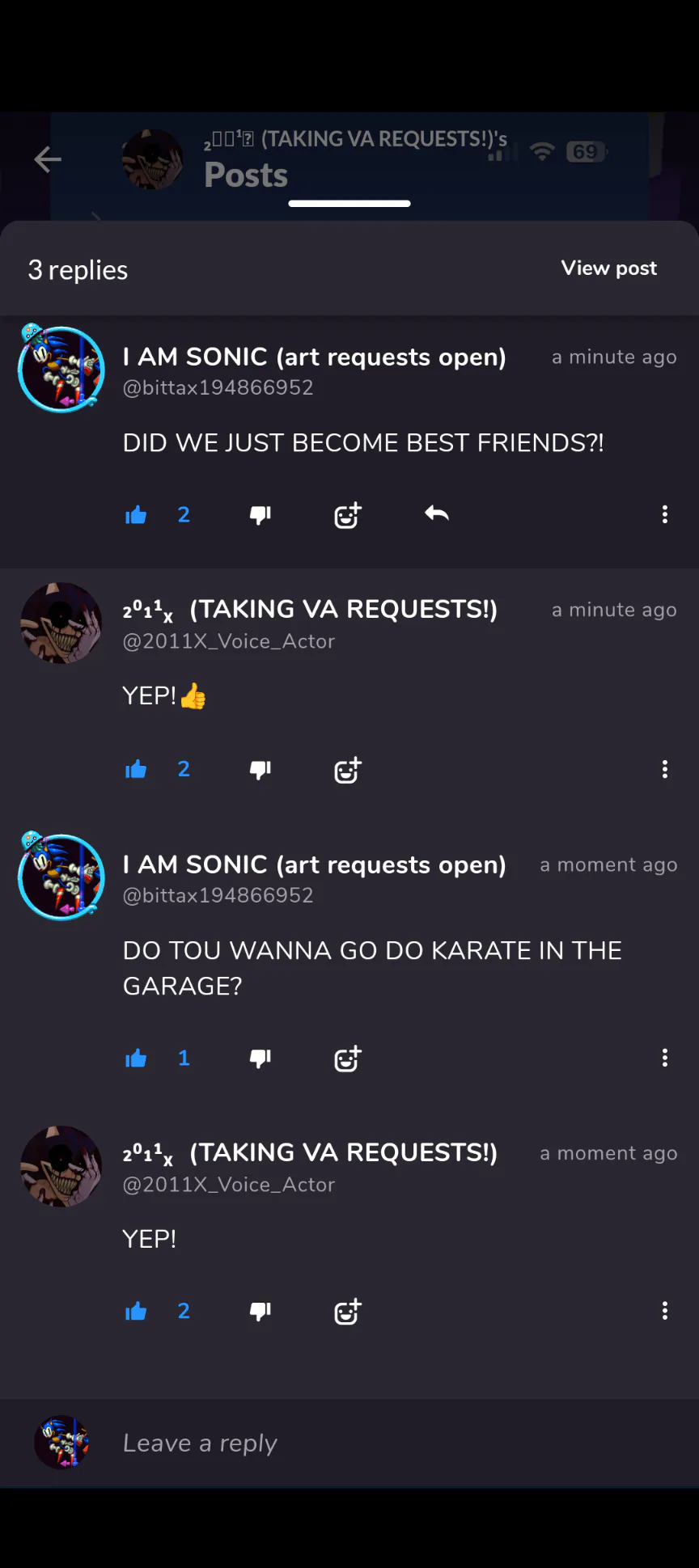The width and height of the screenshot is (699, 1568).
Task: Dislike the 'YEP!' thumbs-up emoji reply
Action: pyautogui.click(x=261, y=769)
